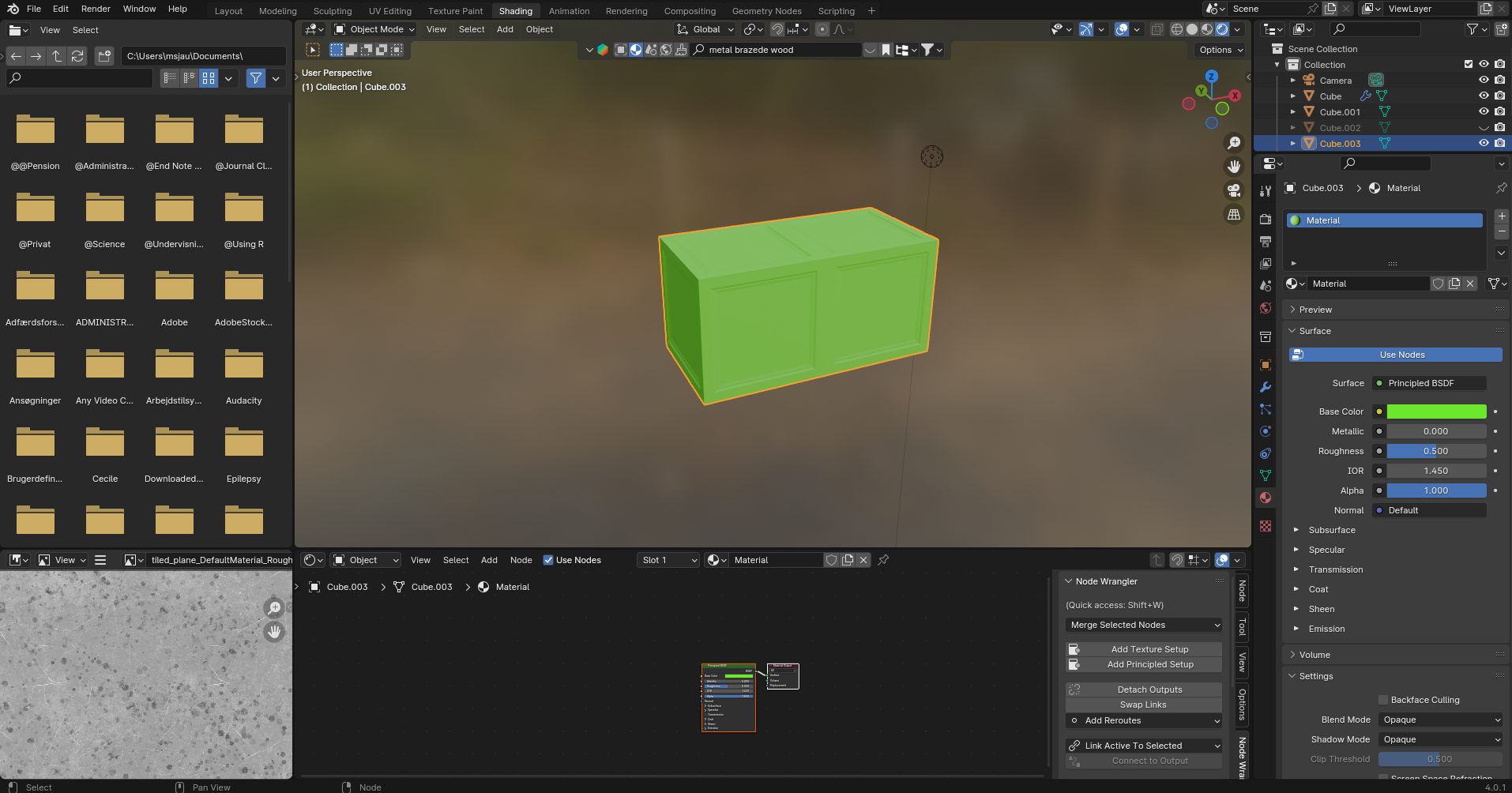Open Merge Selected Nodes dropdown
Image resolution: width=1512 pixels, height=793 pixels.
point(1143,625)
